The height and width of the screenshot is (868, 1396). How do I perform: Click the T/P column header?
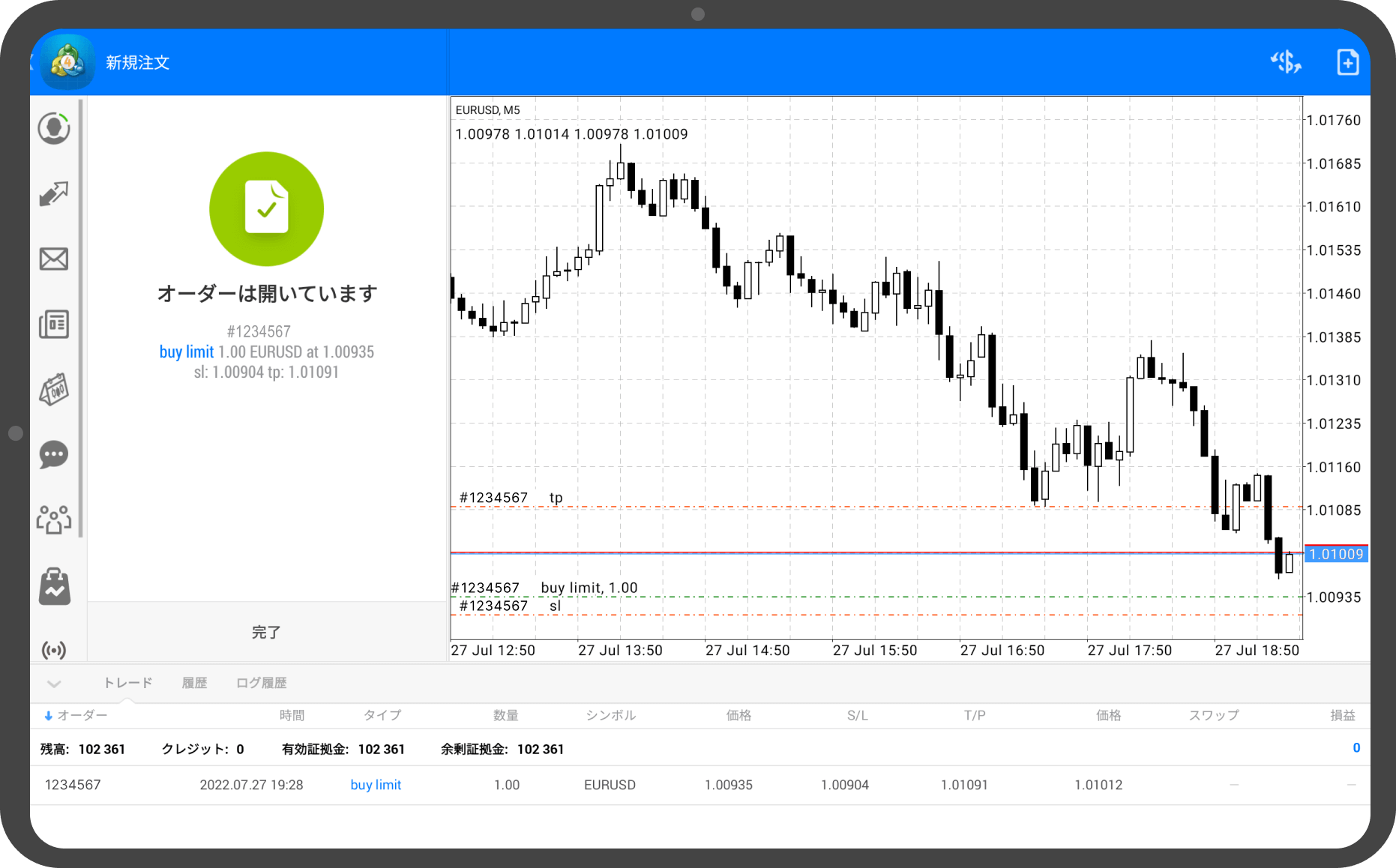coord(975,715)
